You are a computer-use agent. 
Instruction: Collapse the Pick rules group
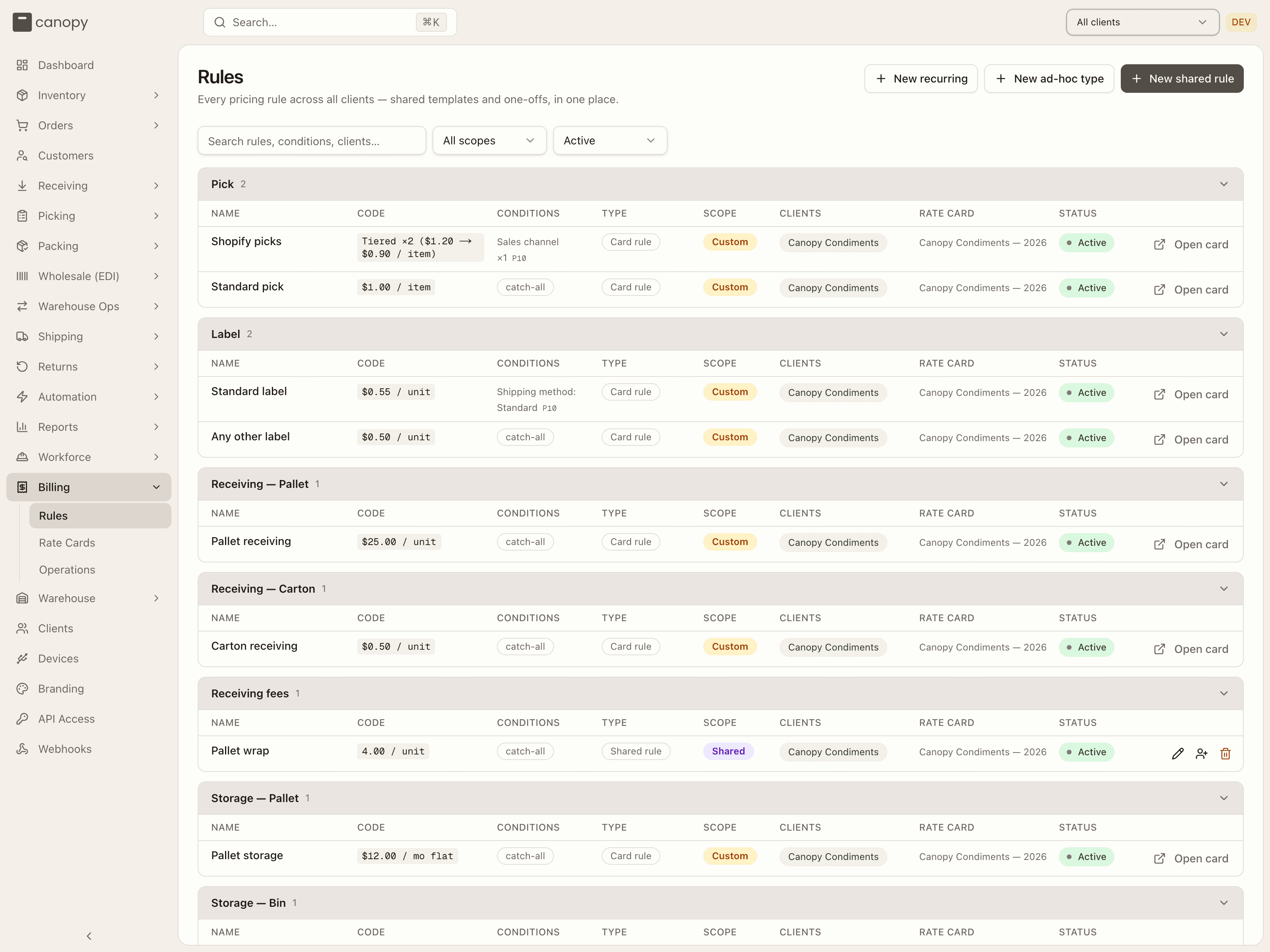pos(1224,184)
